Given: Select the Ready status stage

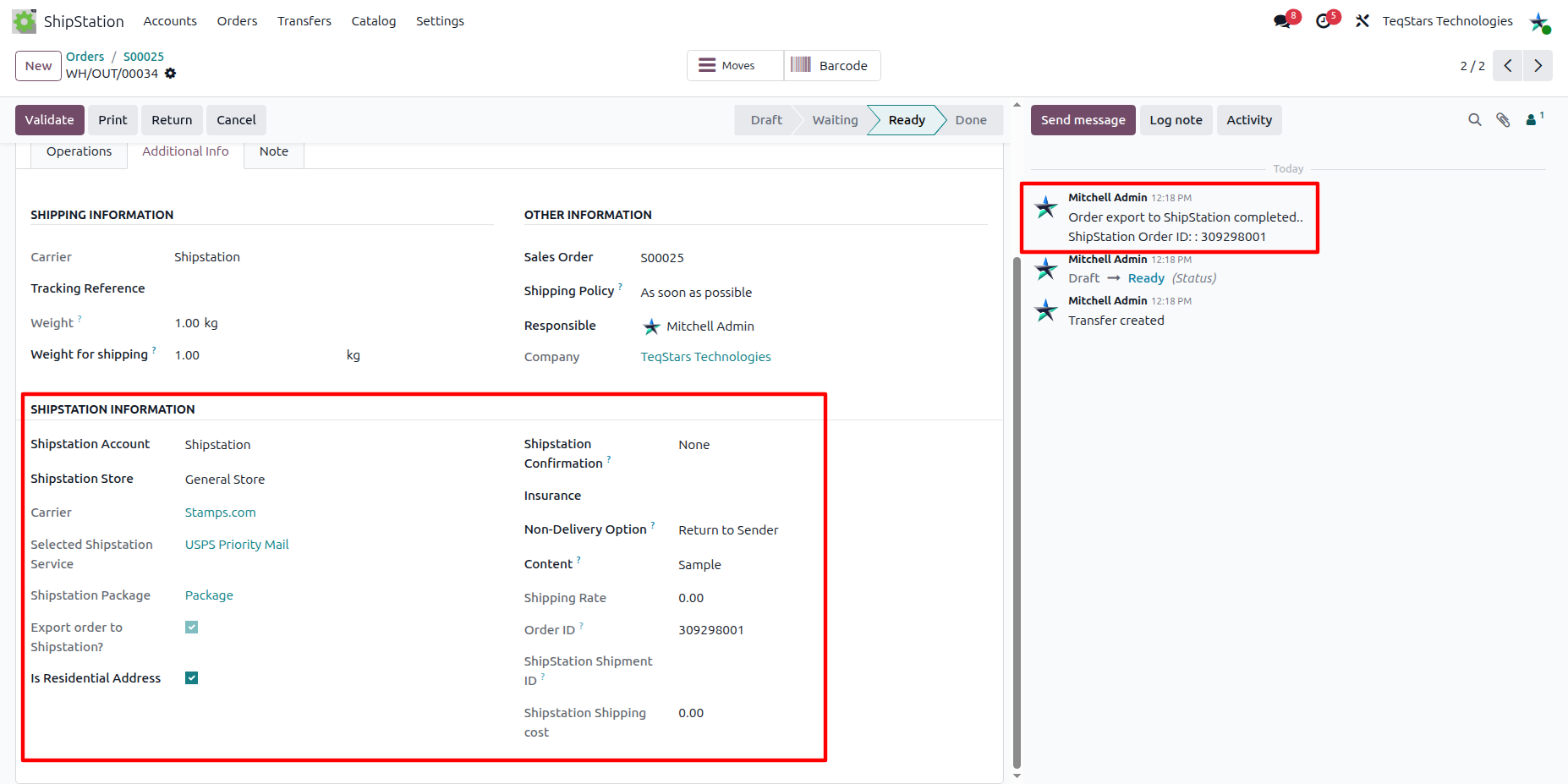Looking at the screenshot, I should 907,120.
